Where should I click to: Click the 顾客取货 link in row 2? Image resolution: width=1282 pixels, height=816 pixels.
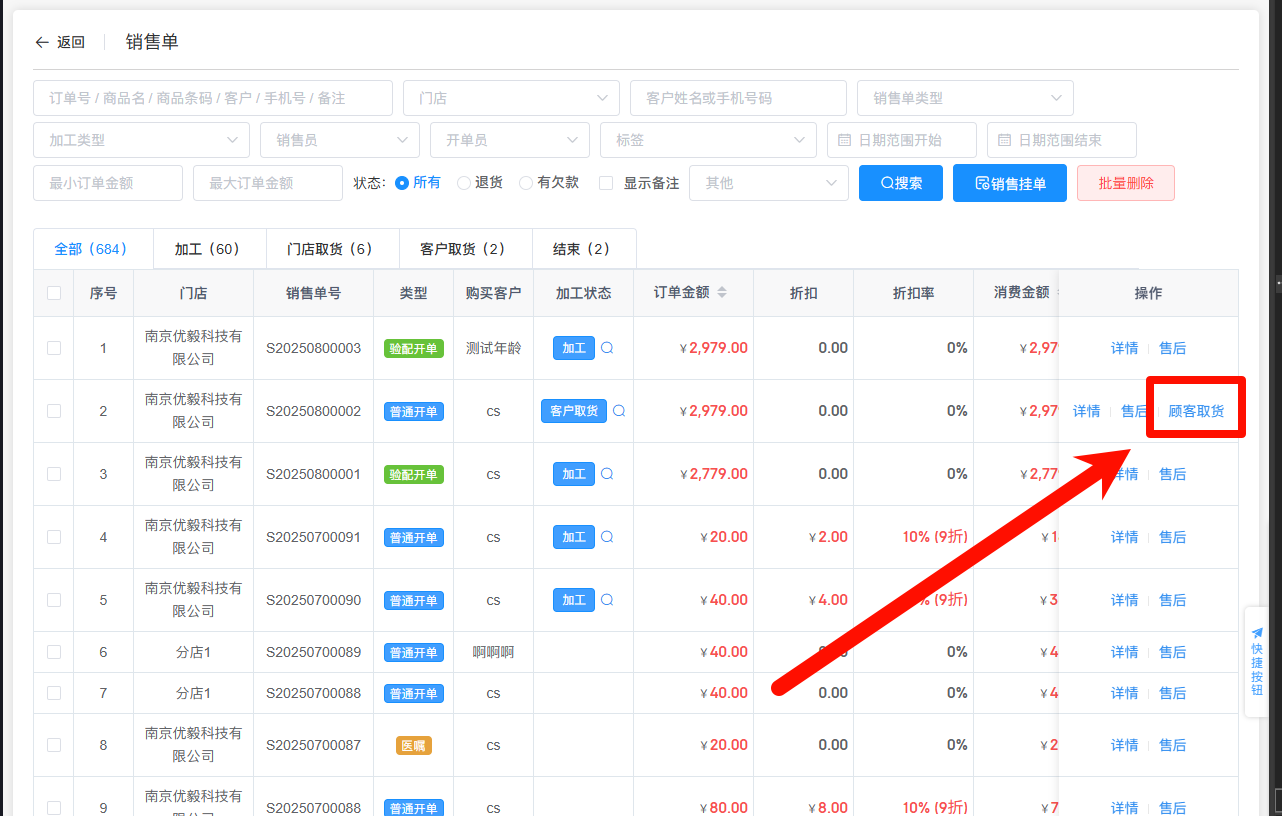click(1196, 411)
